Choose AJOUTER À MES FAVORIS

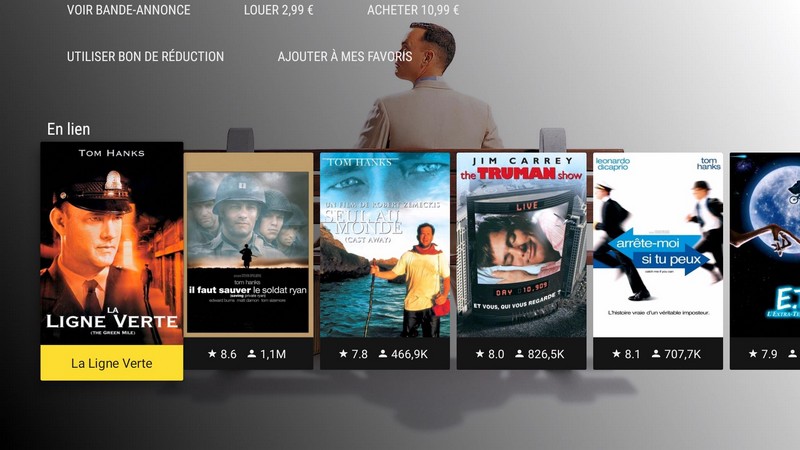(x=345, y=56)
